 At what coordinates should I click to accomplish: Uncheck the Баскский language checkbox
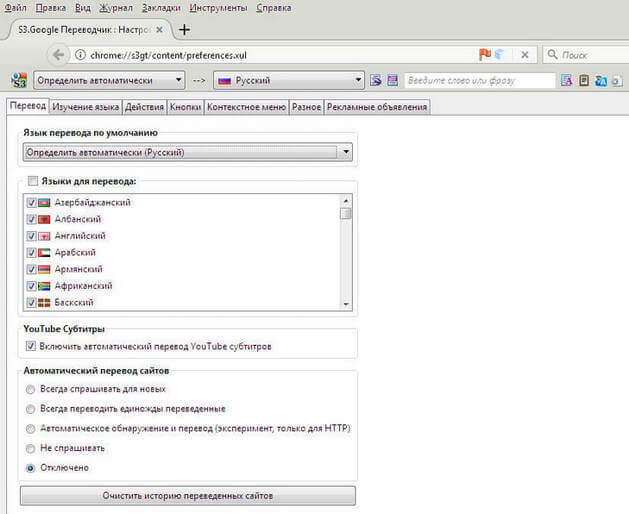point(31,303)
